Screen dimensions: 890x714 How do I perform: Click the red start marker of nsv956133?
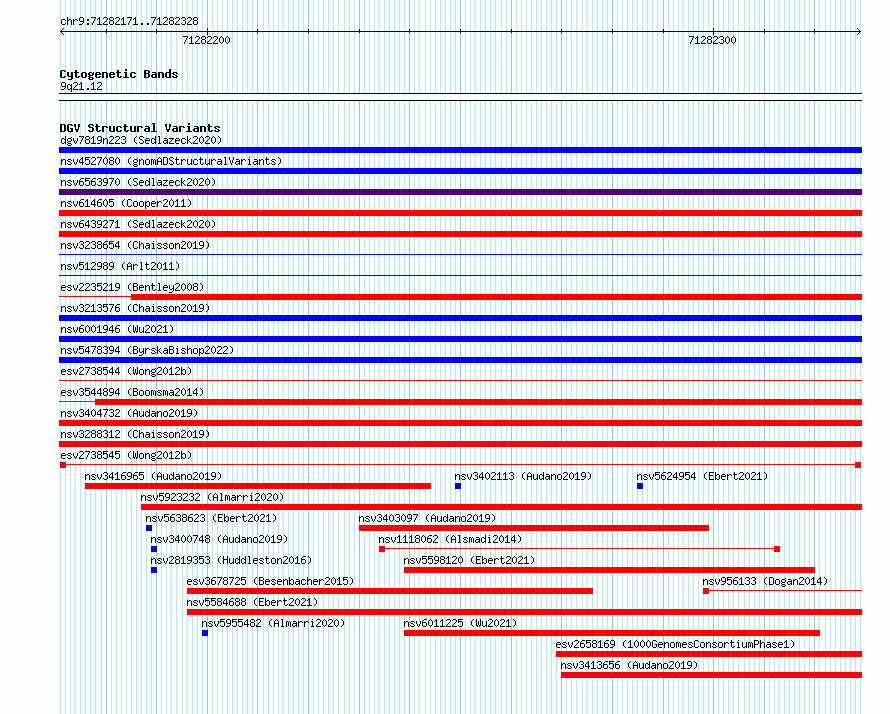click(706, 591)
